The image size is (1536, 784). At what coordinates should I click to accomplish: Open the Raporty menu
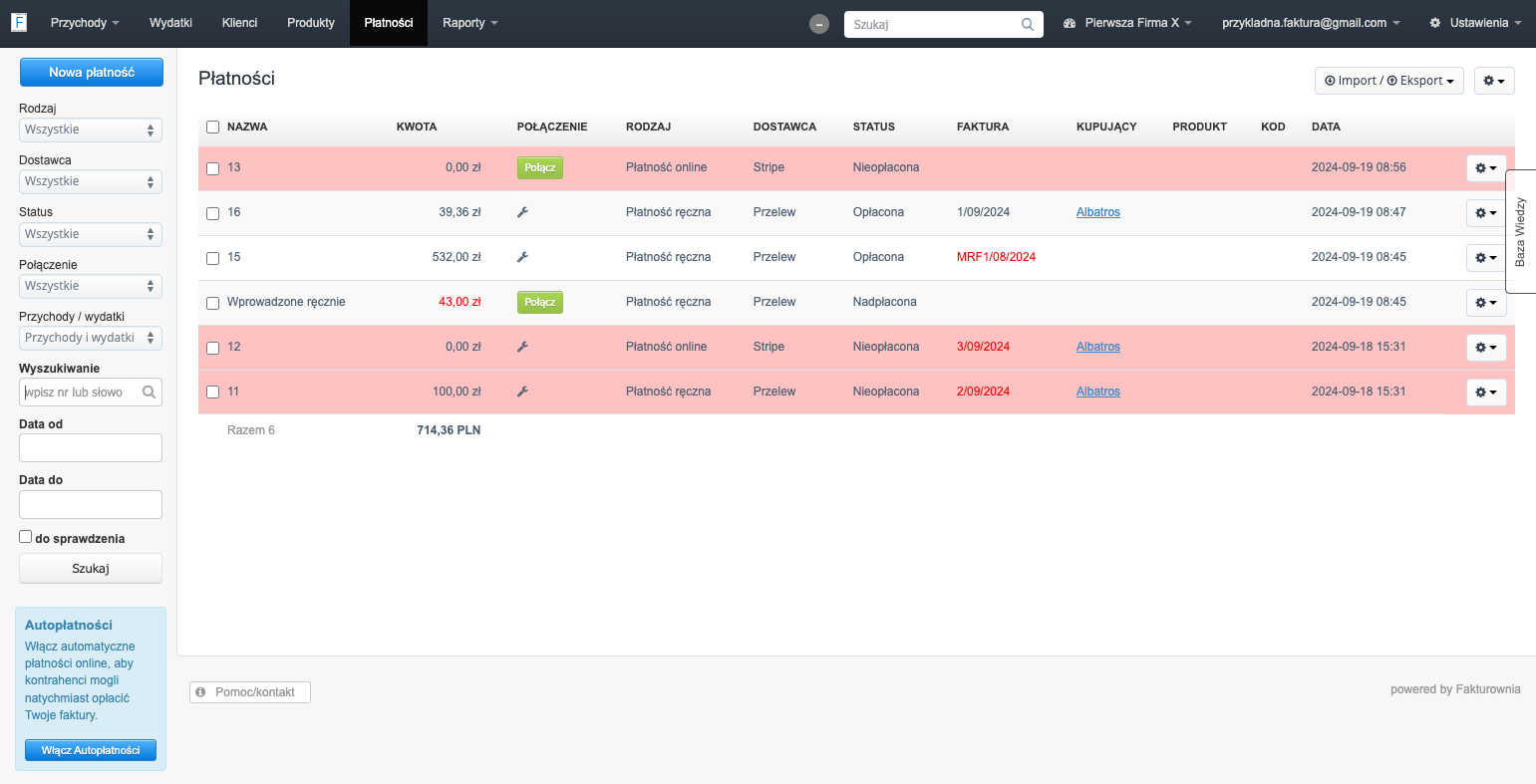click(470, 23)
